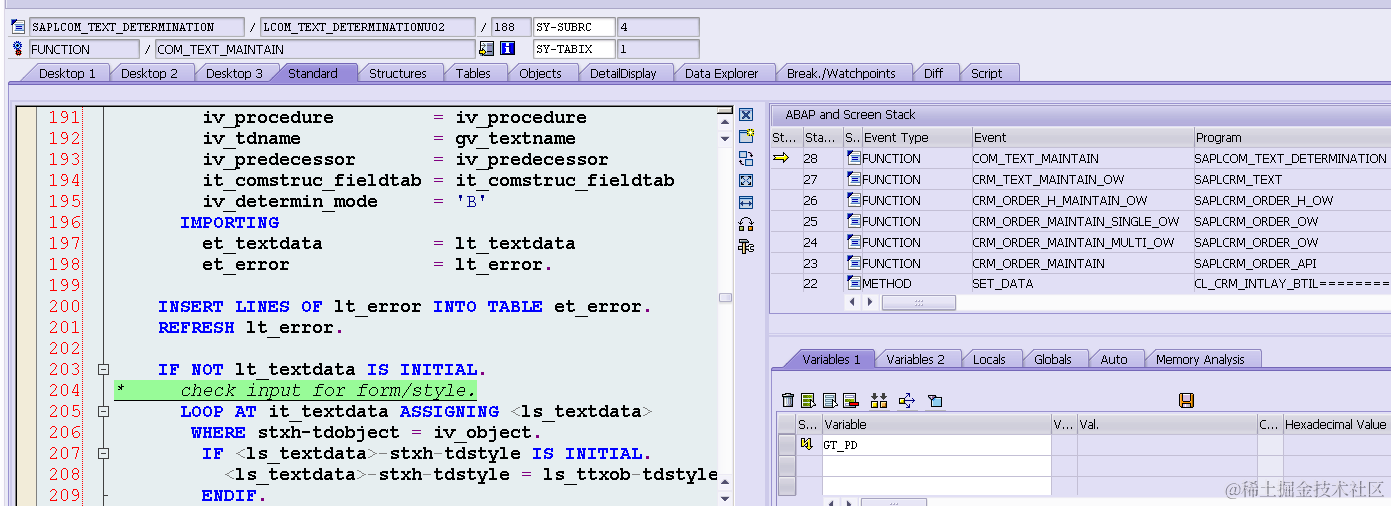Click the stack icon of CRM_TEXT_MAINTAIN_OW row
1391x506 pixels.
[x=853, y=179]
